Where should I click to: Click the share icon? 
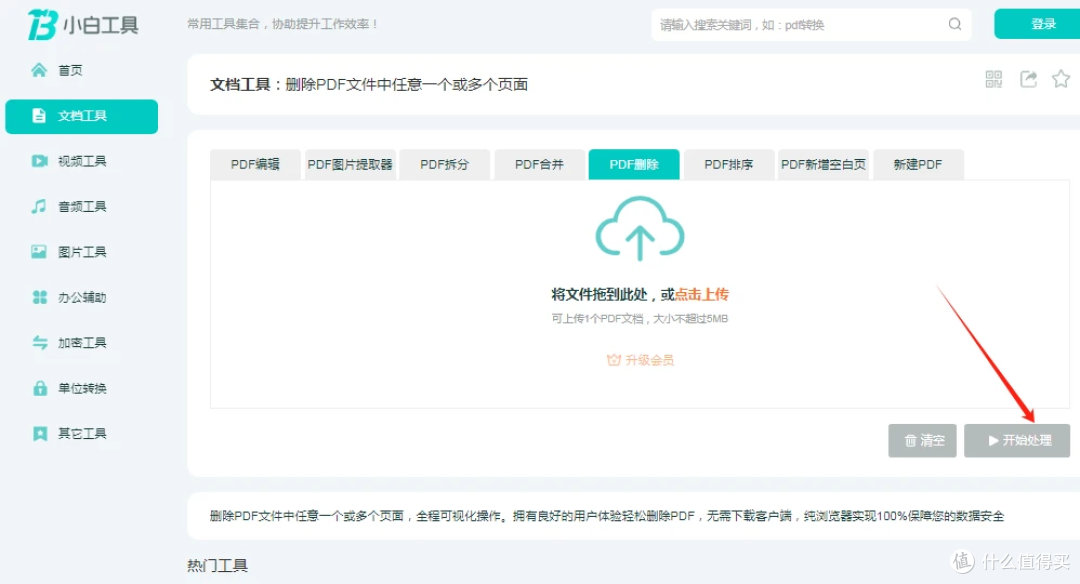(1028, 79)
